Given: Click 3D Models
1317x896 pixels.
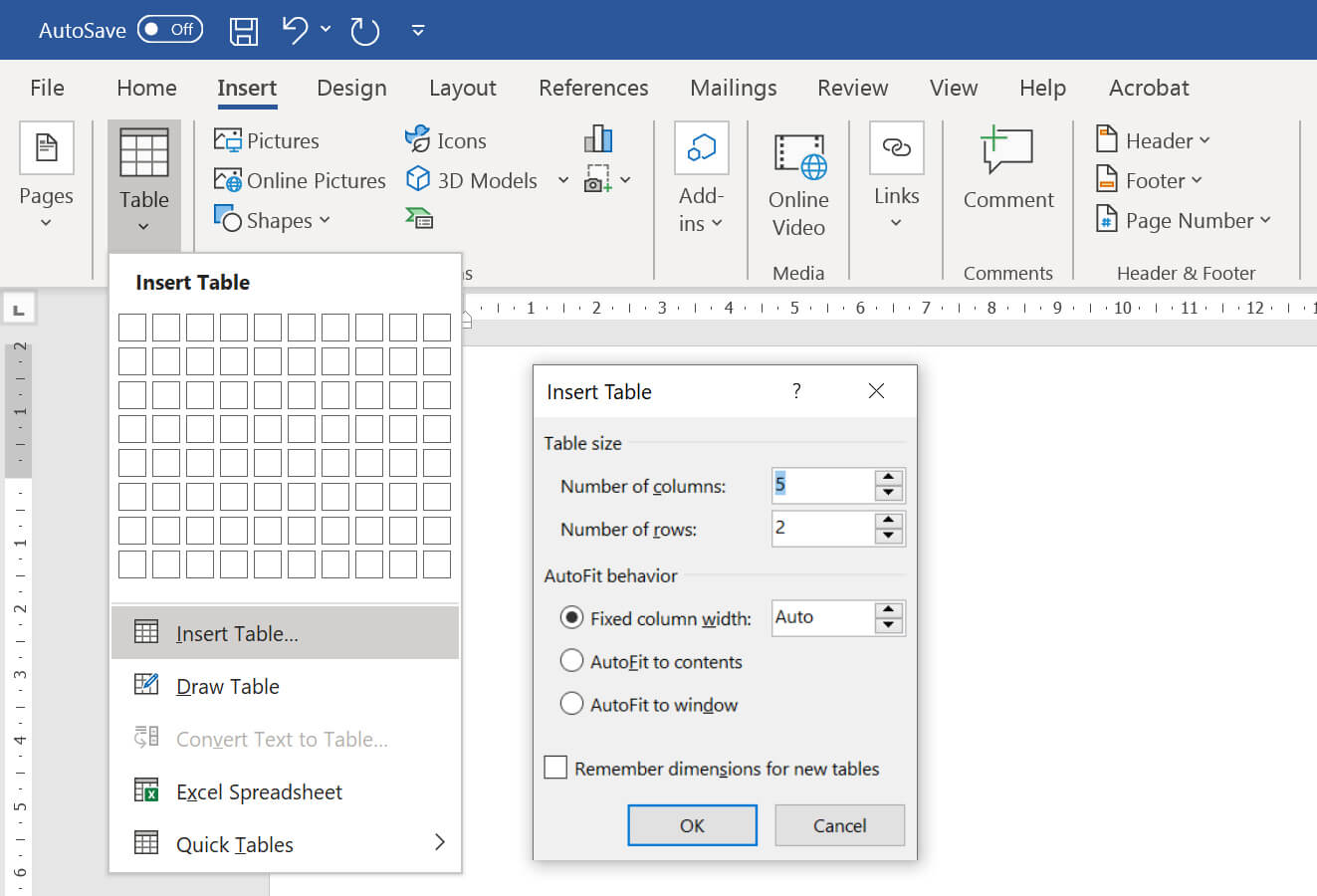Looking at the screenshot, I should point(472,180).
